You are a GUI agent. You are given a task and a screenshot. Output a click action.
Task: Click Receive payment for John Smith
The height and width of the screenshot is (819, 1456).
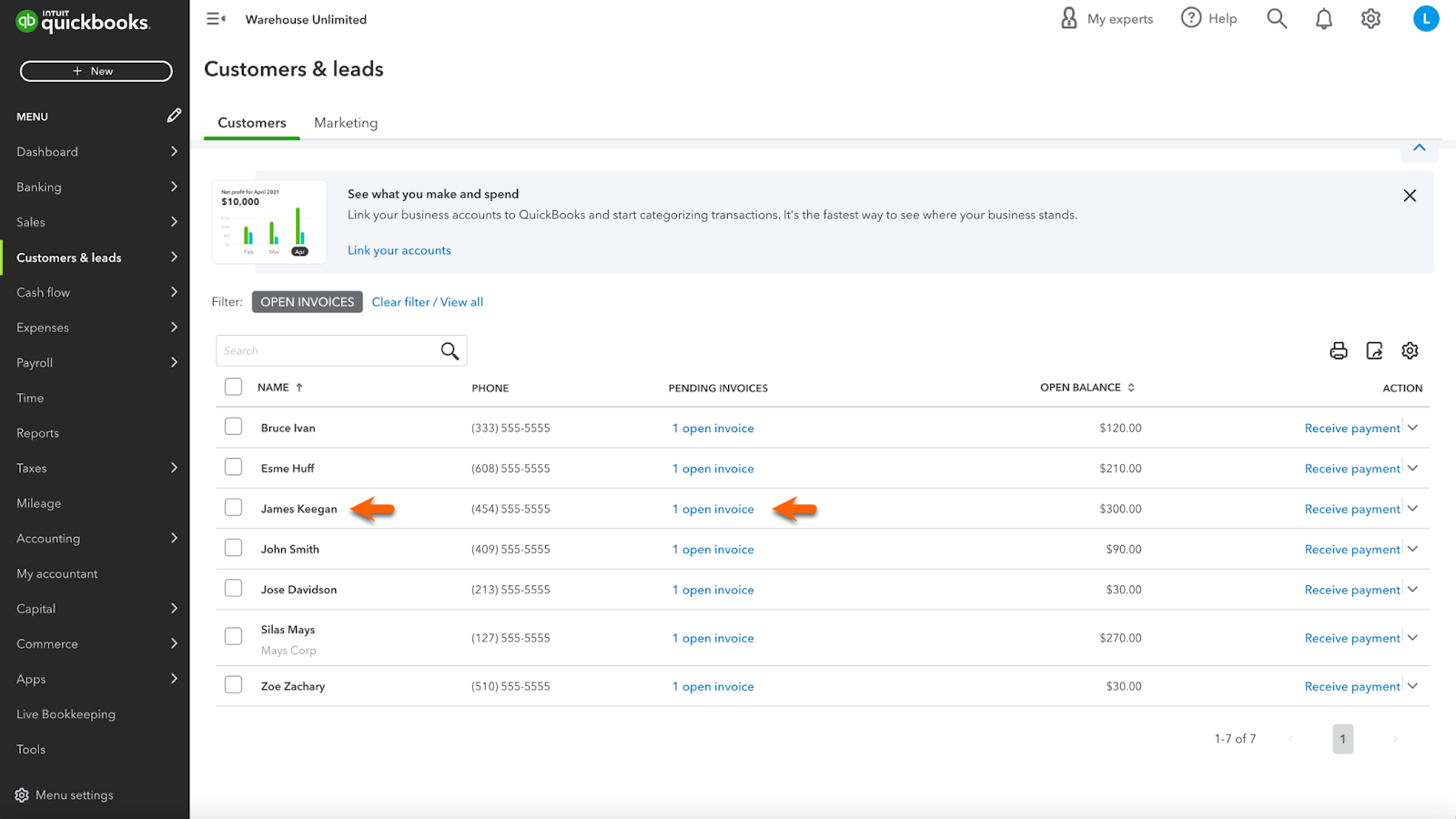click(x=1352, y=550)
